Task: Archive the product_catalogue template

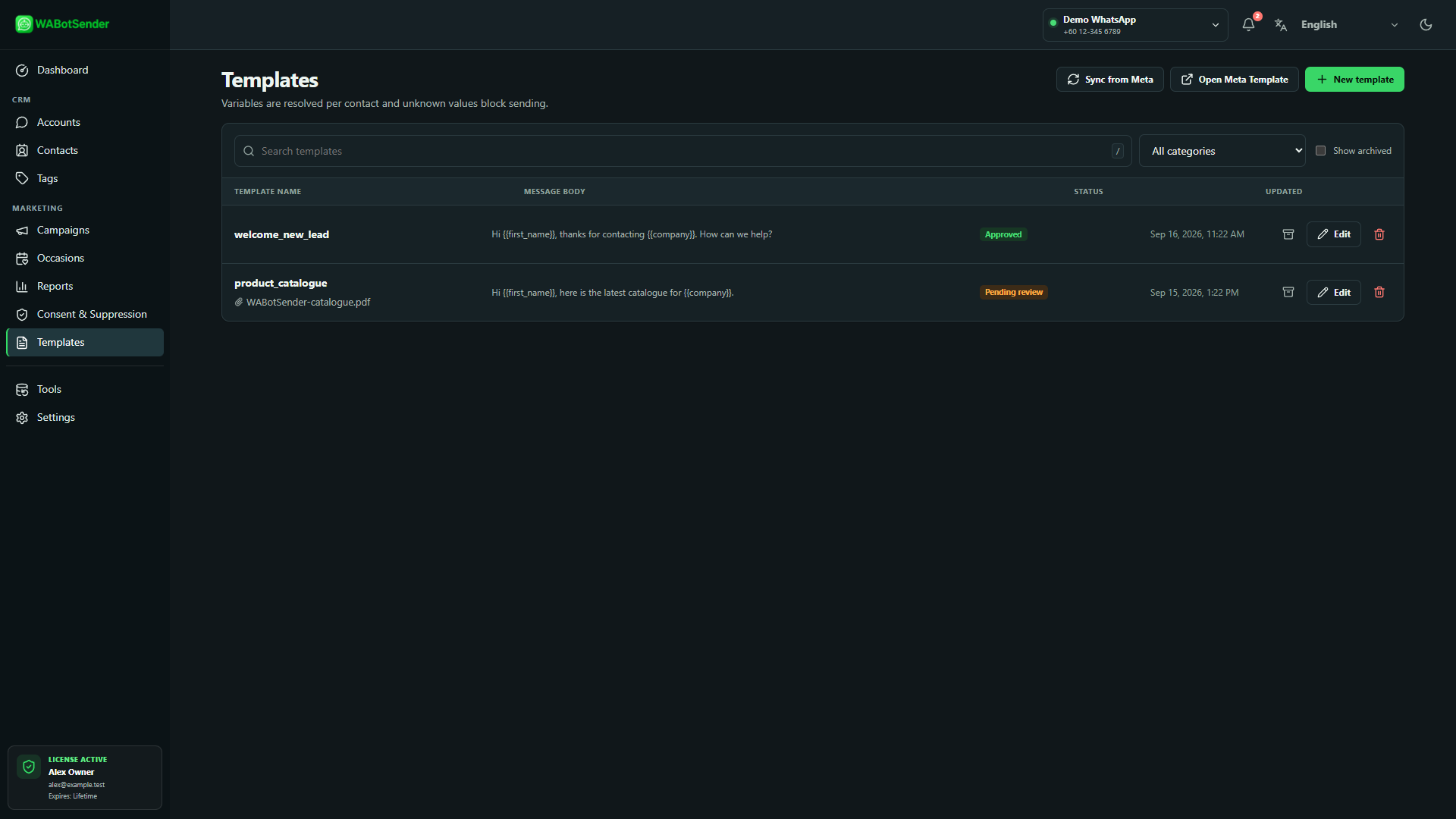Action: pyautogui.click(x=1288, y=292)
